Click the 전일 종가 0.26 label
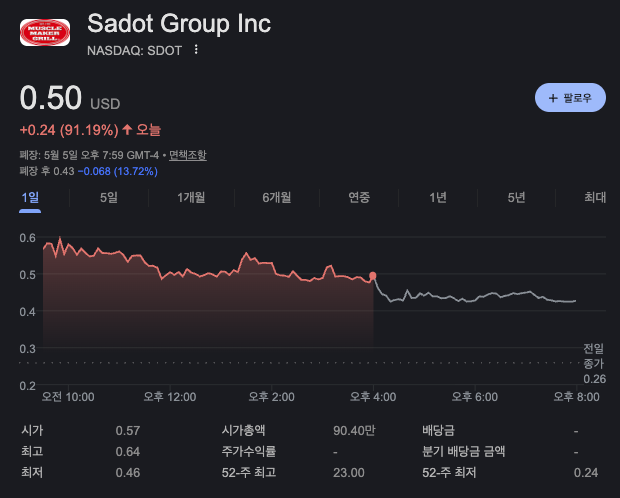Screen dimensions: 620x498 (x=594, y=364)
